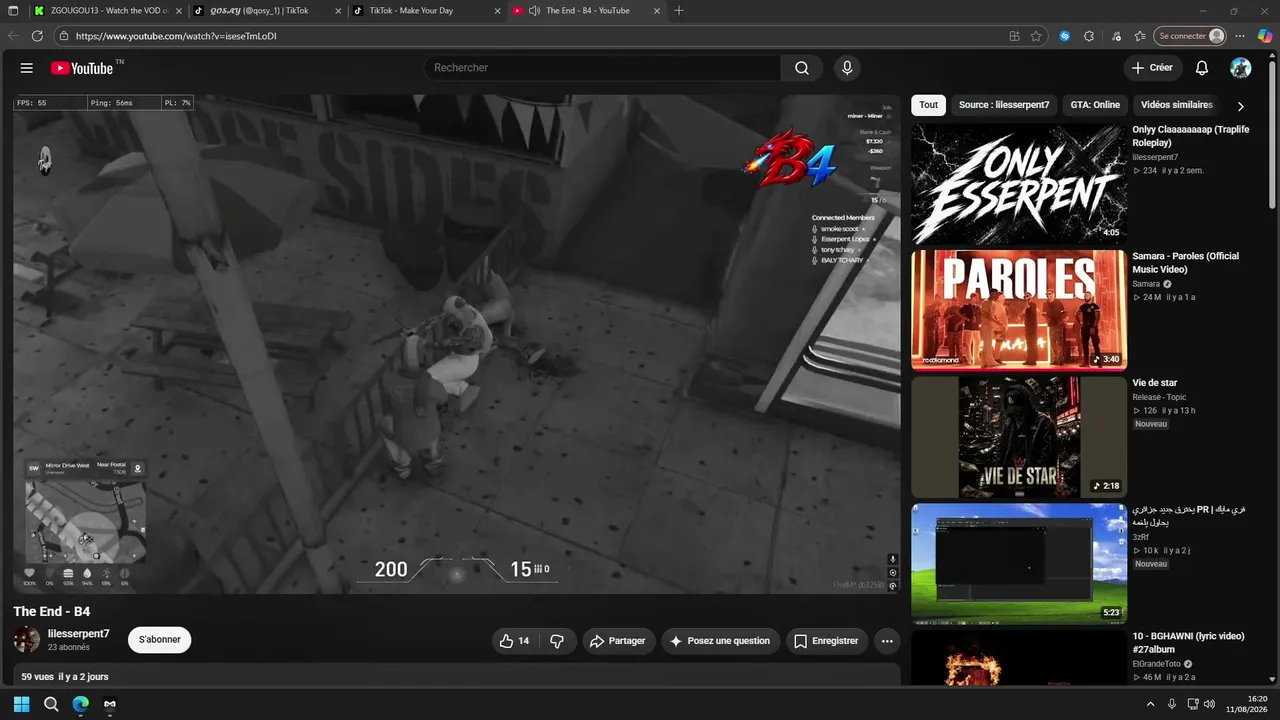
Task: Open the 3zRf channel name
Action: point(1141,537)
